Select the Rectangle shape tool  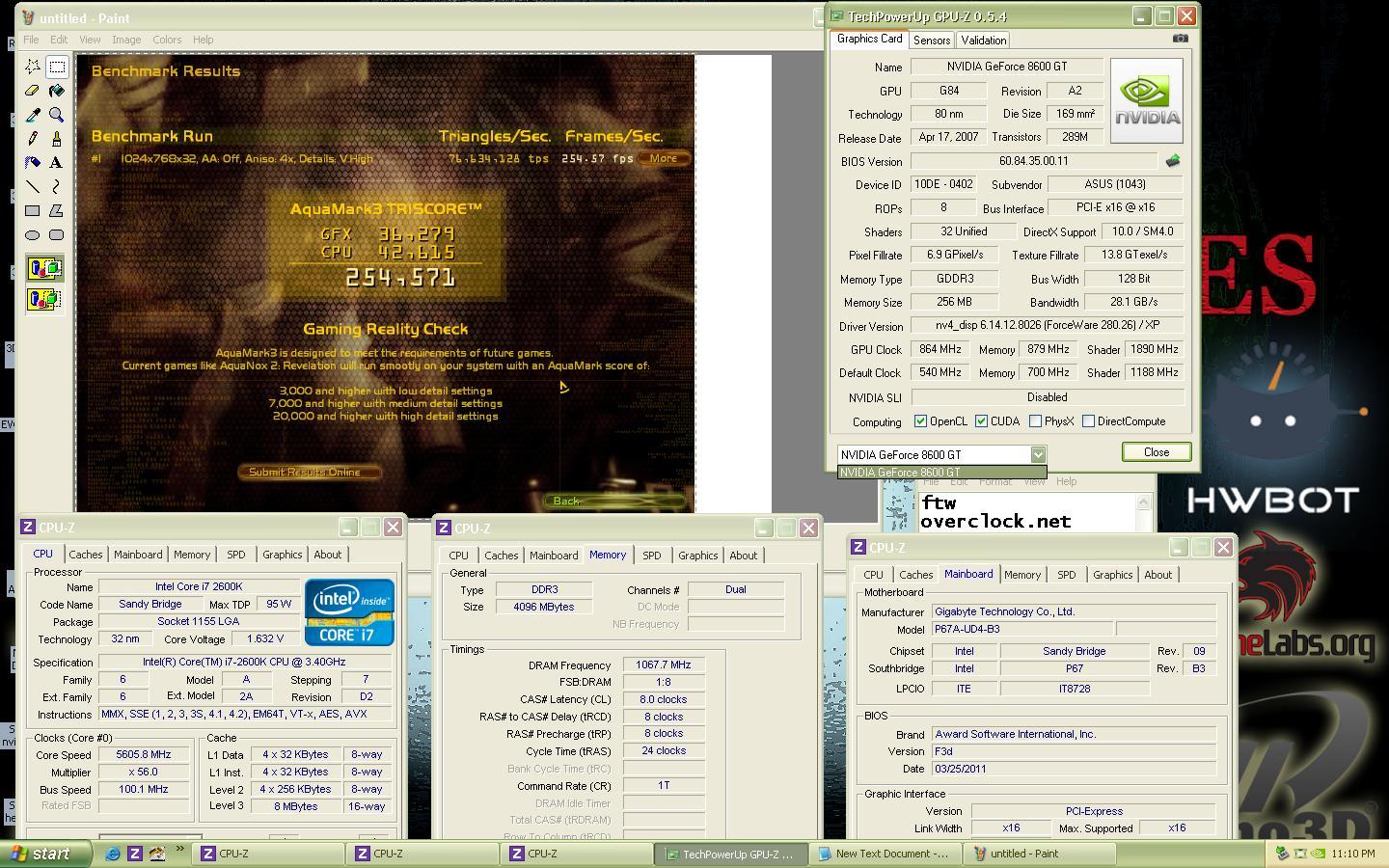click(33, 210)
